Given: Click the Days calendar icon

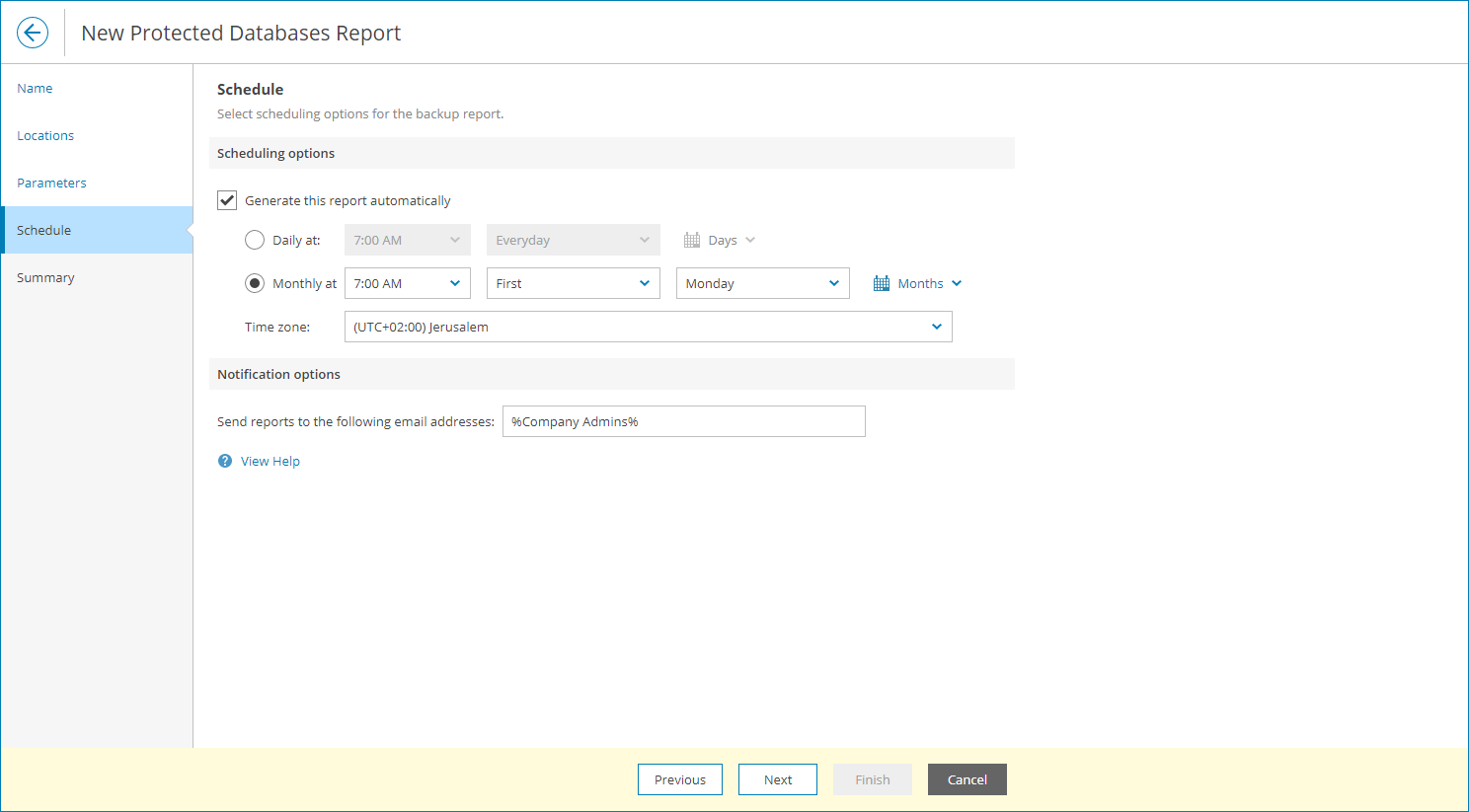Looking at the screenshot, I should pos(692,240).
